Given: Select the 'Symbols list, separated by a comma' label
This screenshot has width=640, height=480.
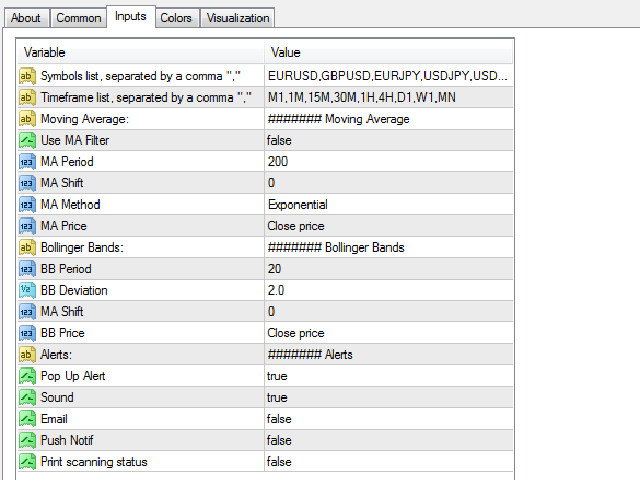Looking at the screenshot, I should click(141, 76).
